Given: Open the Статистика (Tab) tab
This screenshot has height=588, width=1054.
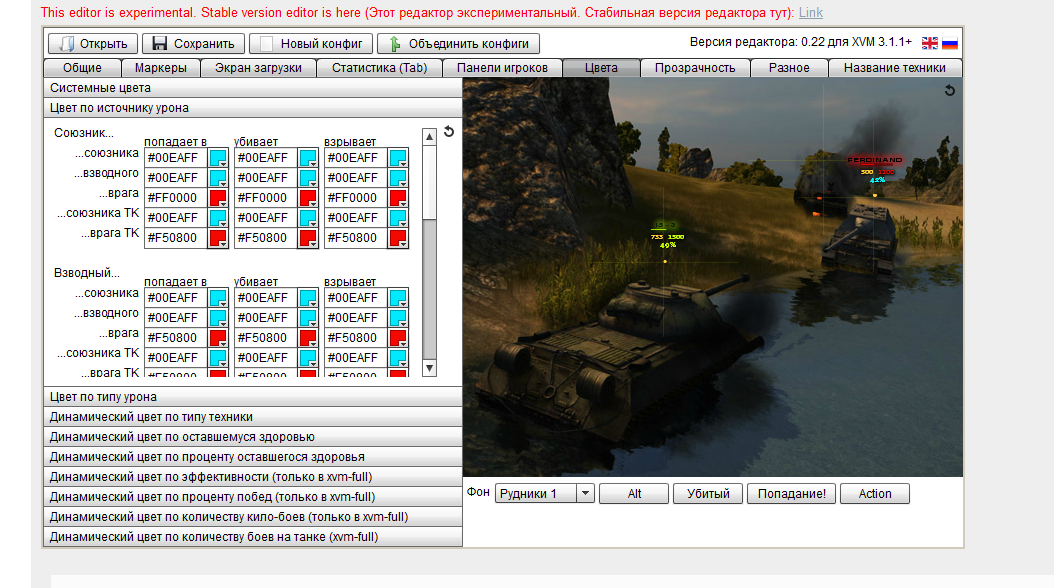Looking at the screenshot, I should (x=379, y=68).
